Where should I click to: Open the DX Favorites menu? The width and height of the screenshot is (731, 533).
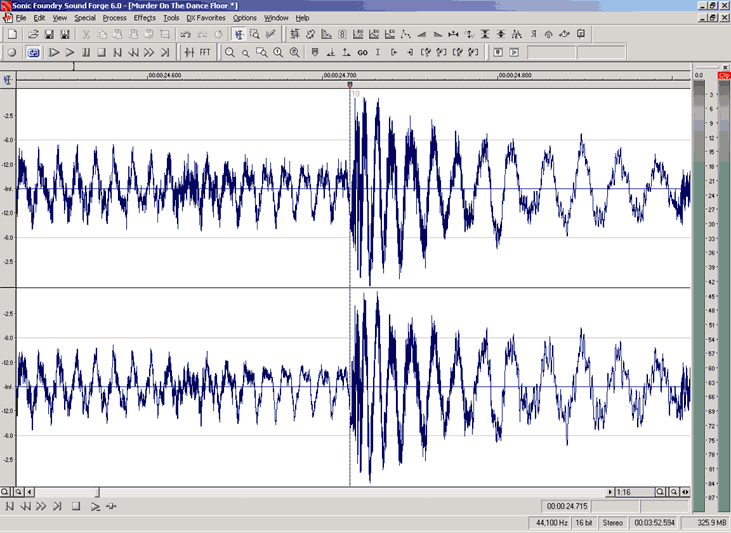[206, 18]
